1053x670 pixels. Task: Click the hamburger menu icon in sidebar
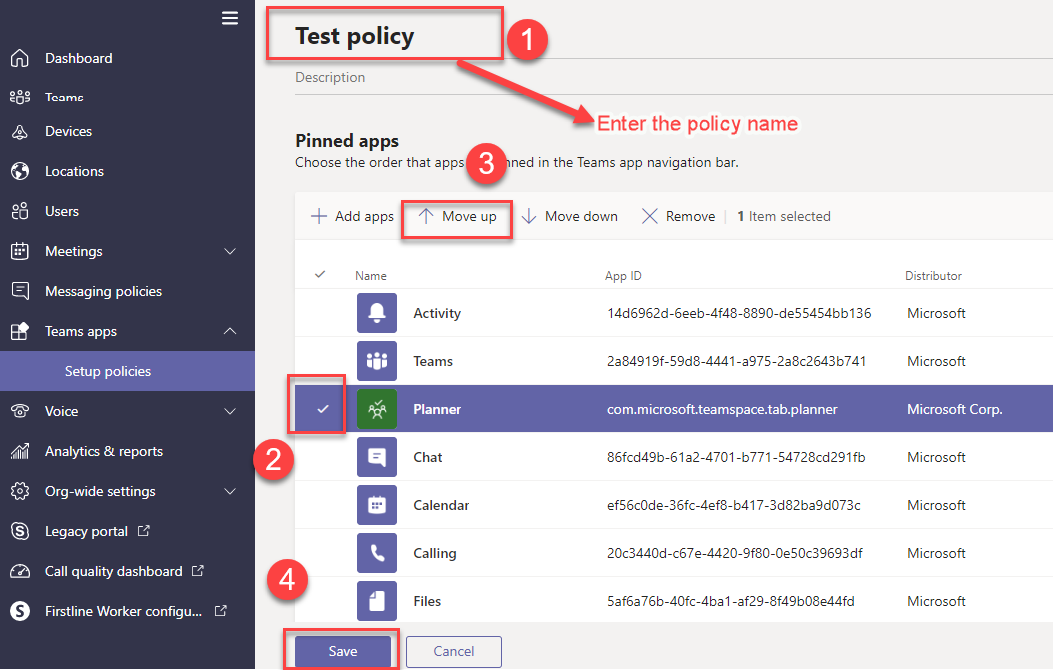point(230,18)
